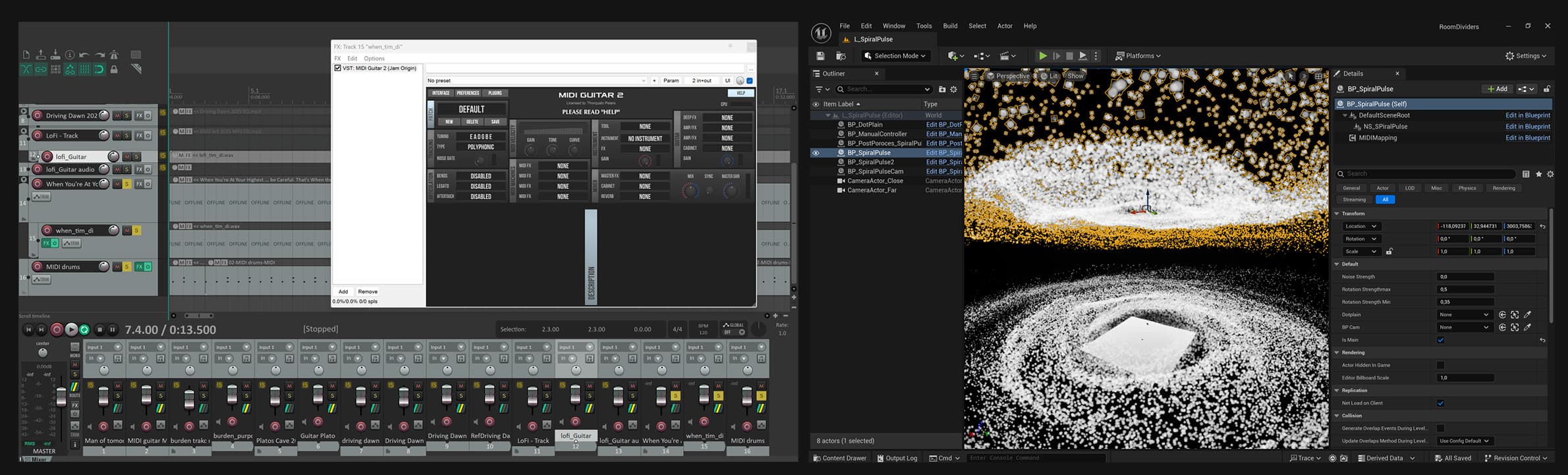Viewport: 1568px width, 475px height.
Task: Save current level with floppy disk icon
Action: click(820, 56)
